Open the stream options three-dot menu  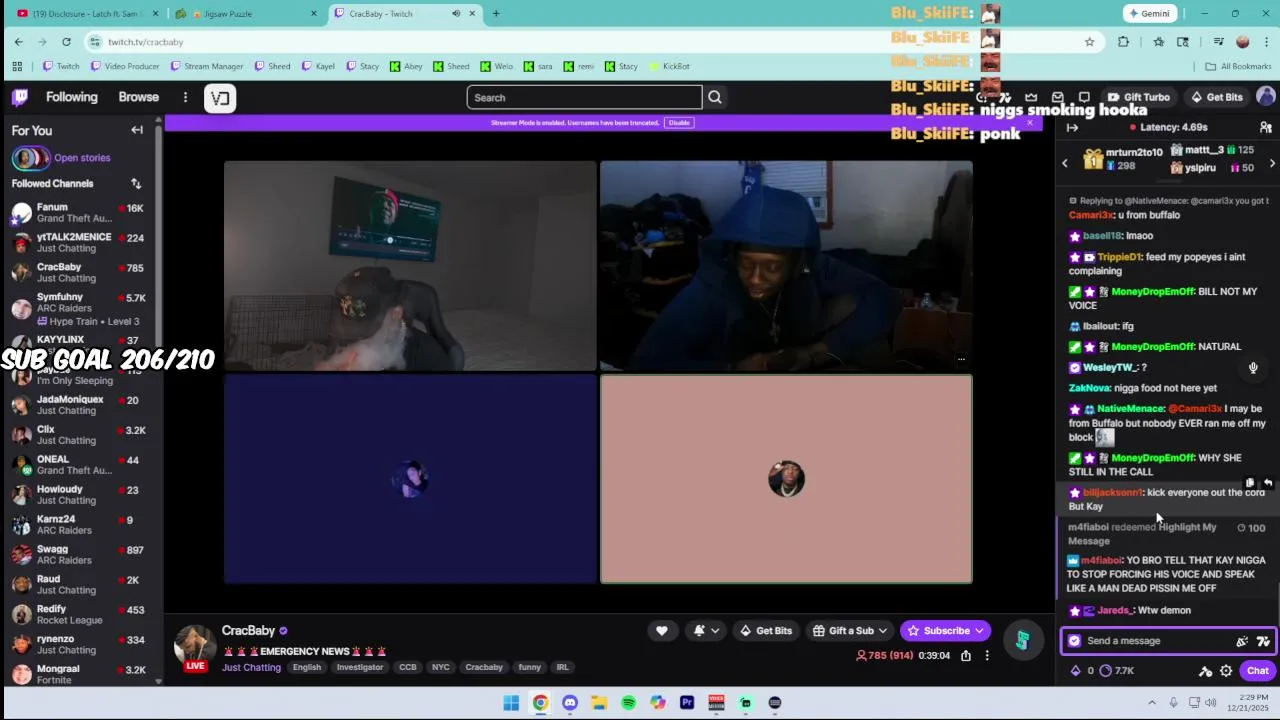click(x=987, y=656)
